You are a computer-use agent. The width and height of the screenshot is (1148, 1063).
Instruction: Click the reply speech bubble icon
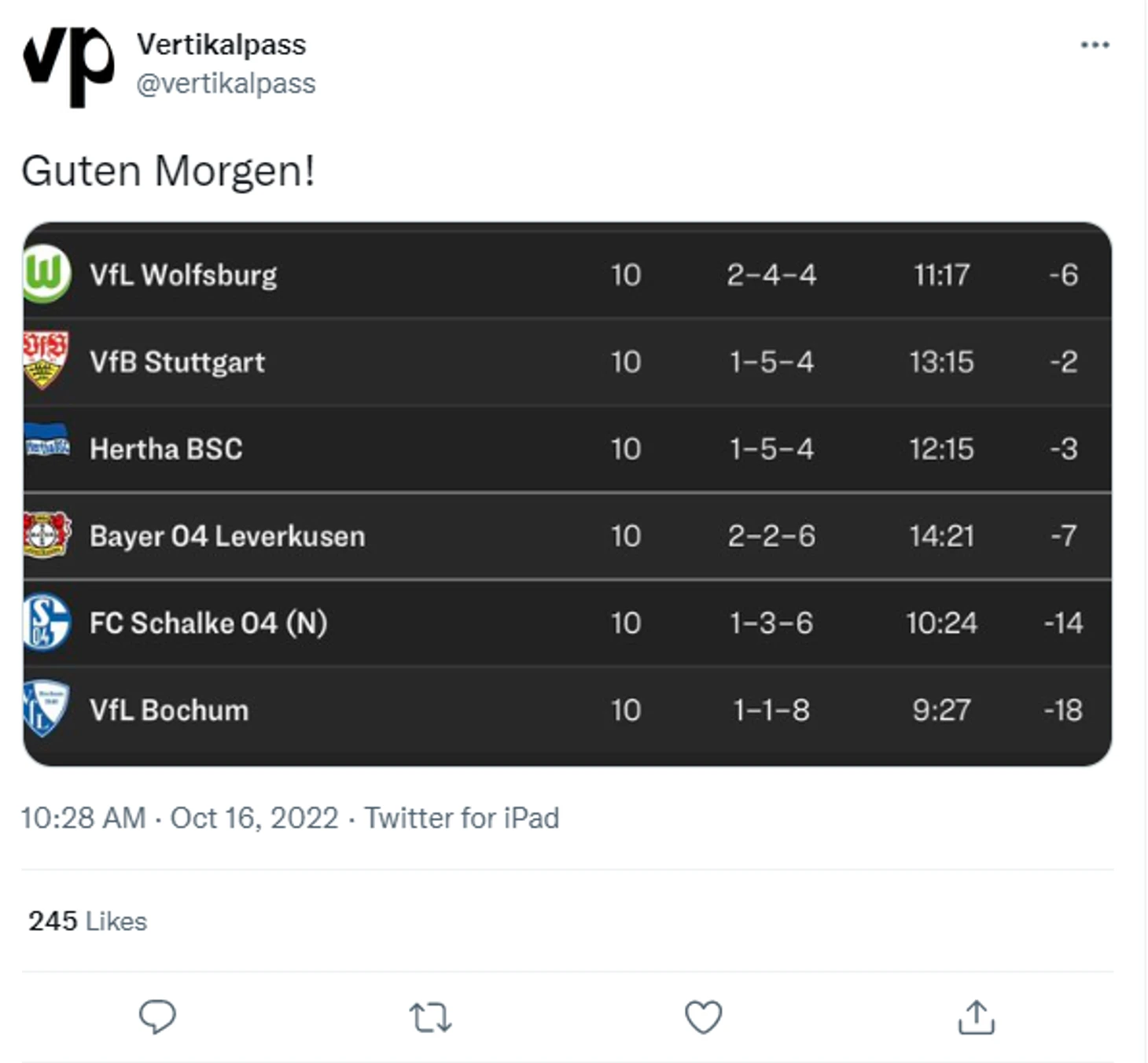157,1017
